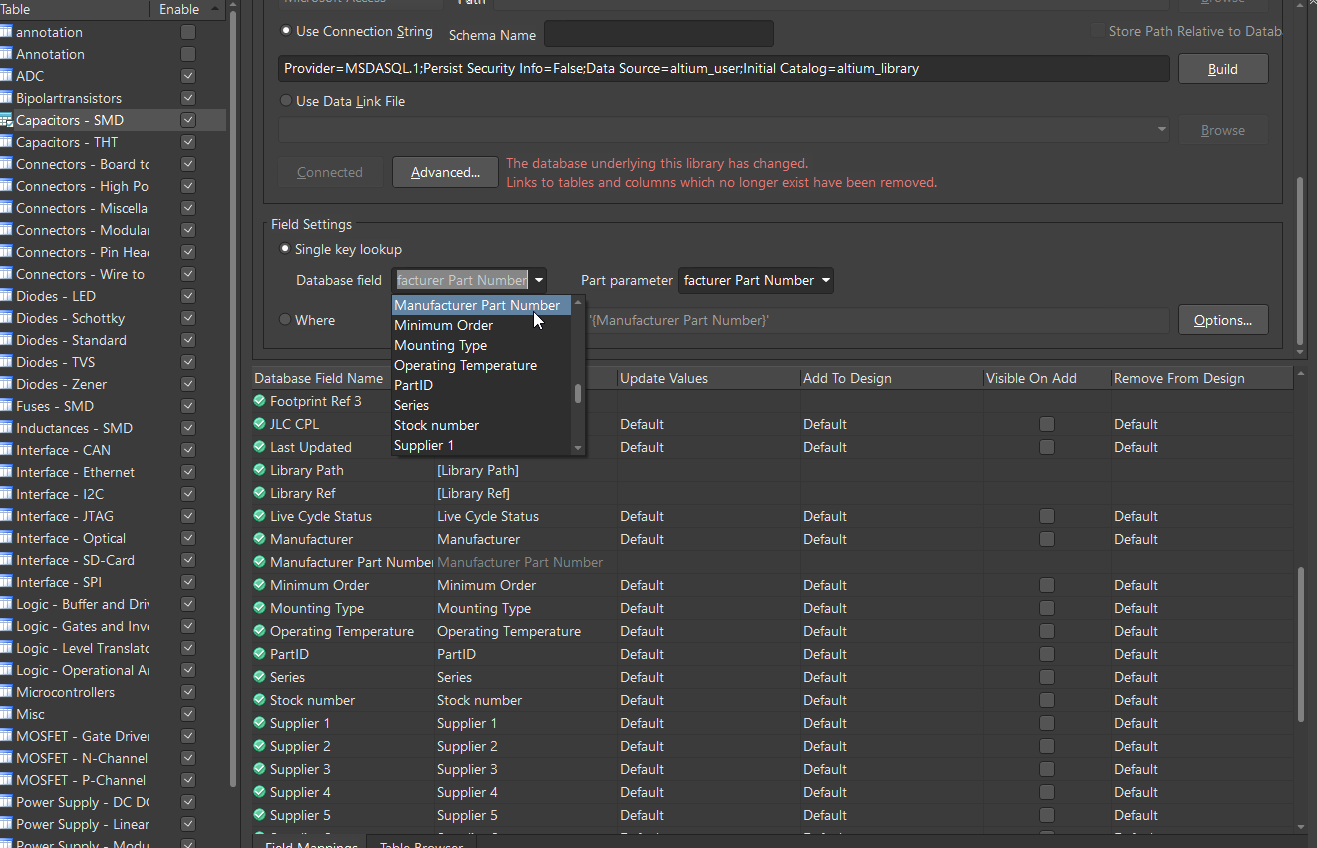Select the Where radio button

286,320
